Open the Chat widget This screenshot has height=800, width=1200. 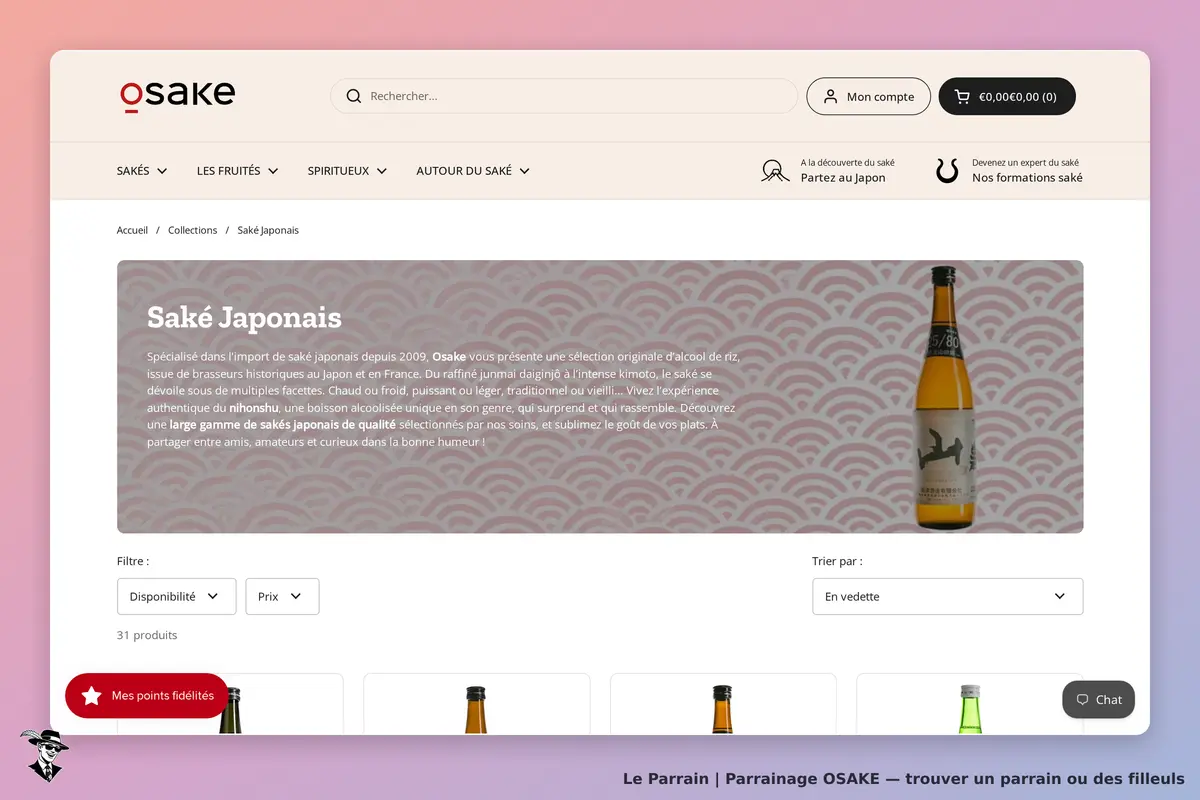coord(1098,700)
